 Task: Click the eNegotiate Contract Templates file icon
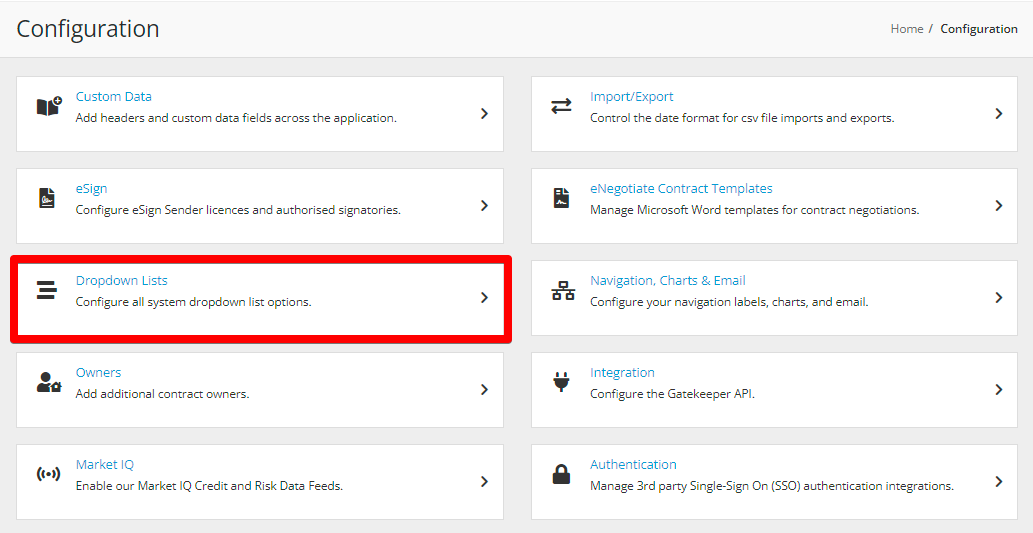pos(561,198)
